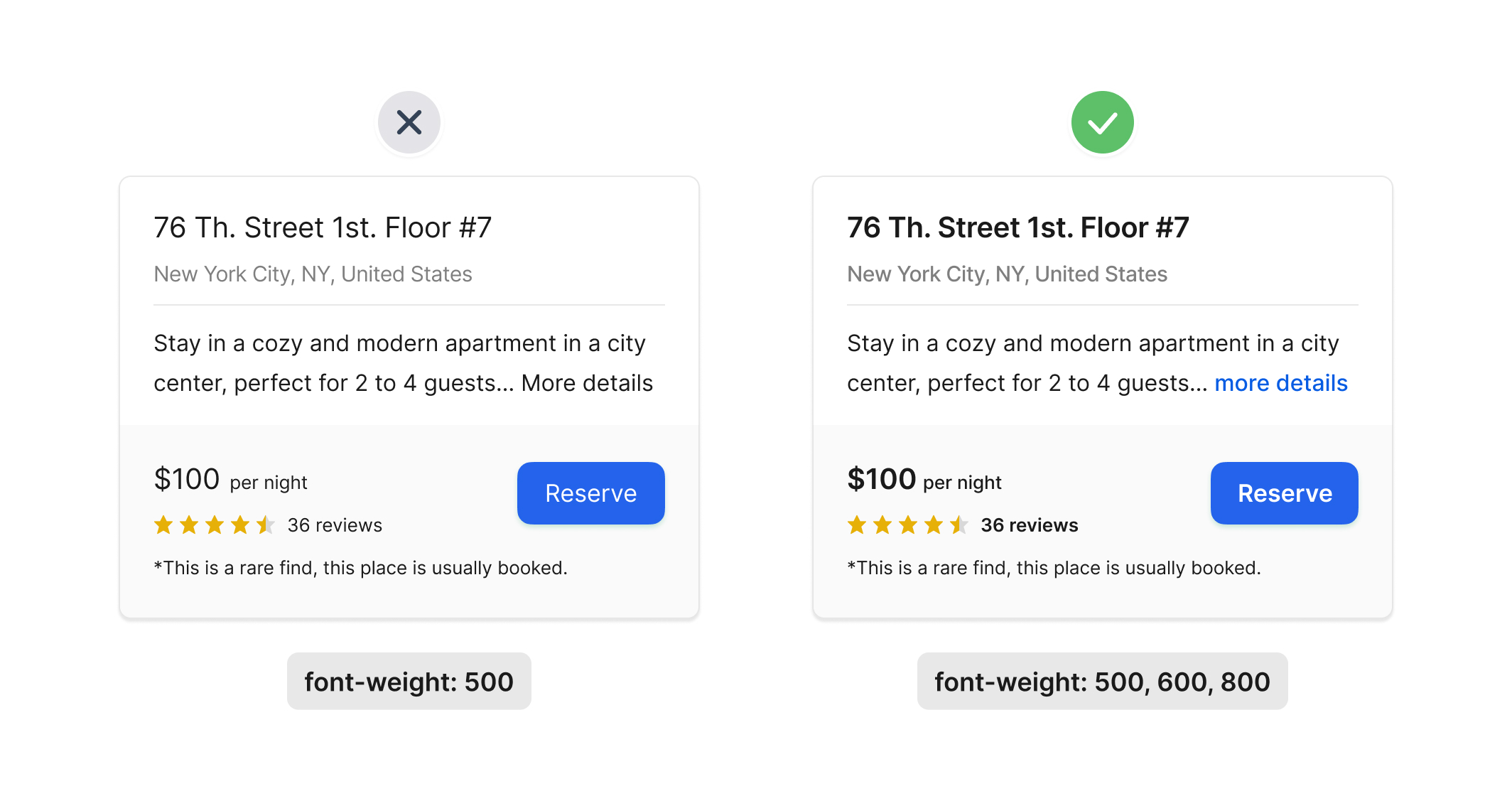Click bold "36 reviews" in the right card
Screen dimensions: 1512x796
coord(1029,525)
